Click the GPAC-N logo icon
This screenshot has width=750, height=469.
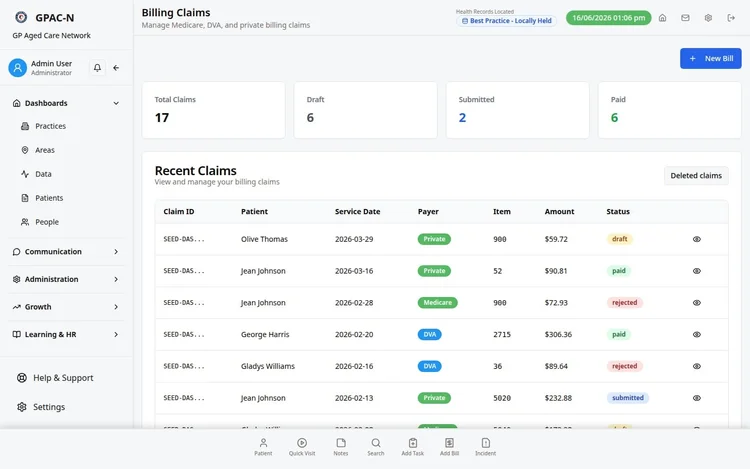pyautogui.click(x=21, y=17)
